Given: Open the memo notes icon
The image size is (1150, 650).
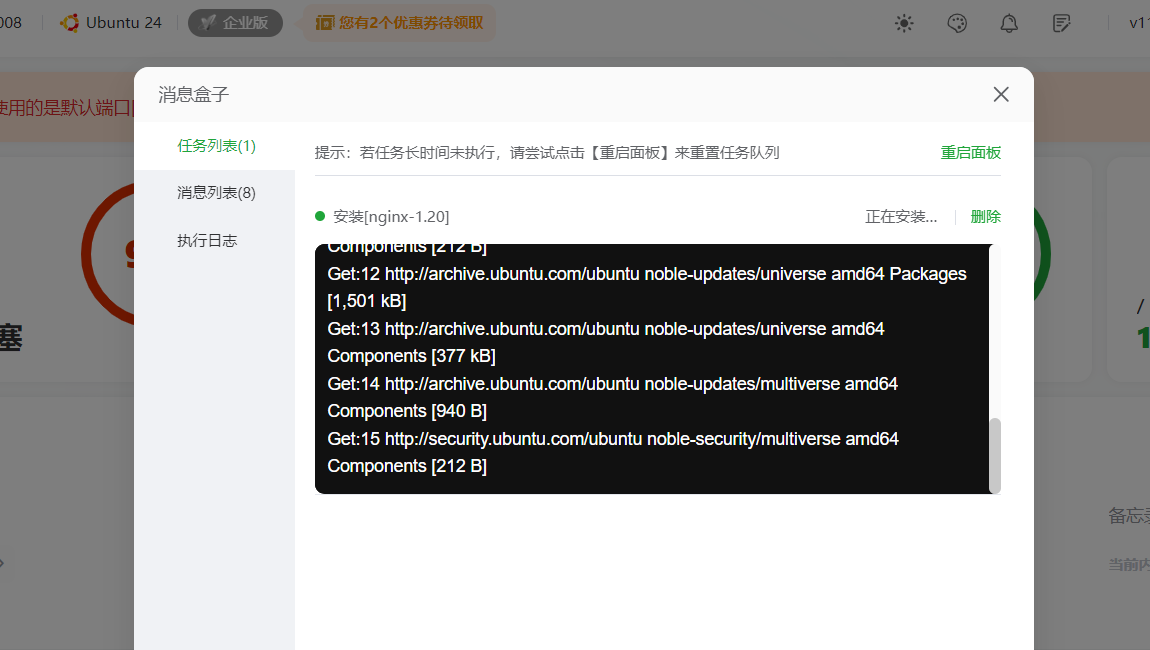Looking at the screenshot, I should pos(1061,23).
